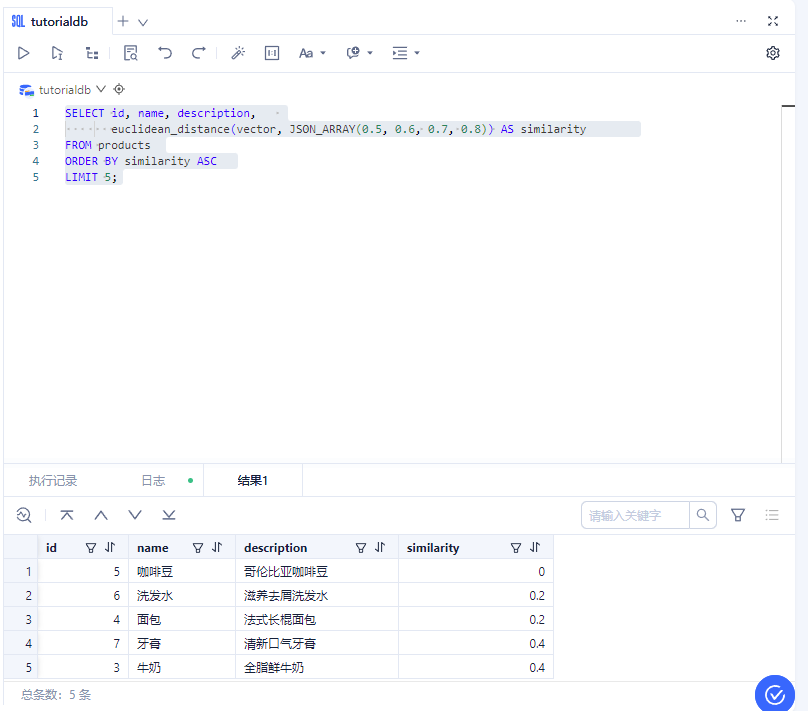Viewport: 808px width, 711px height.
Task: Switch to the 日志 tab
Action: coord(153,481)
